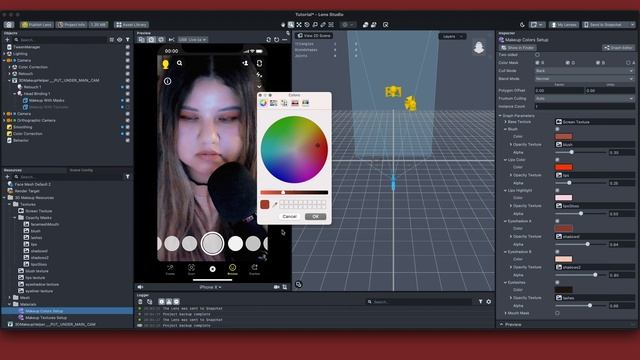Click the Logger filter icon
The height and width of the screenshot is (360, 640).
tap(480, 302)
